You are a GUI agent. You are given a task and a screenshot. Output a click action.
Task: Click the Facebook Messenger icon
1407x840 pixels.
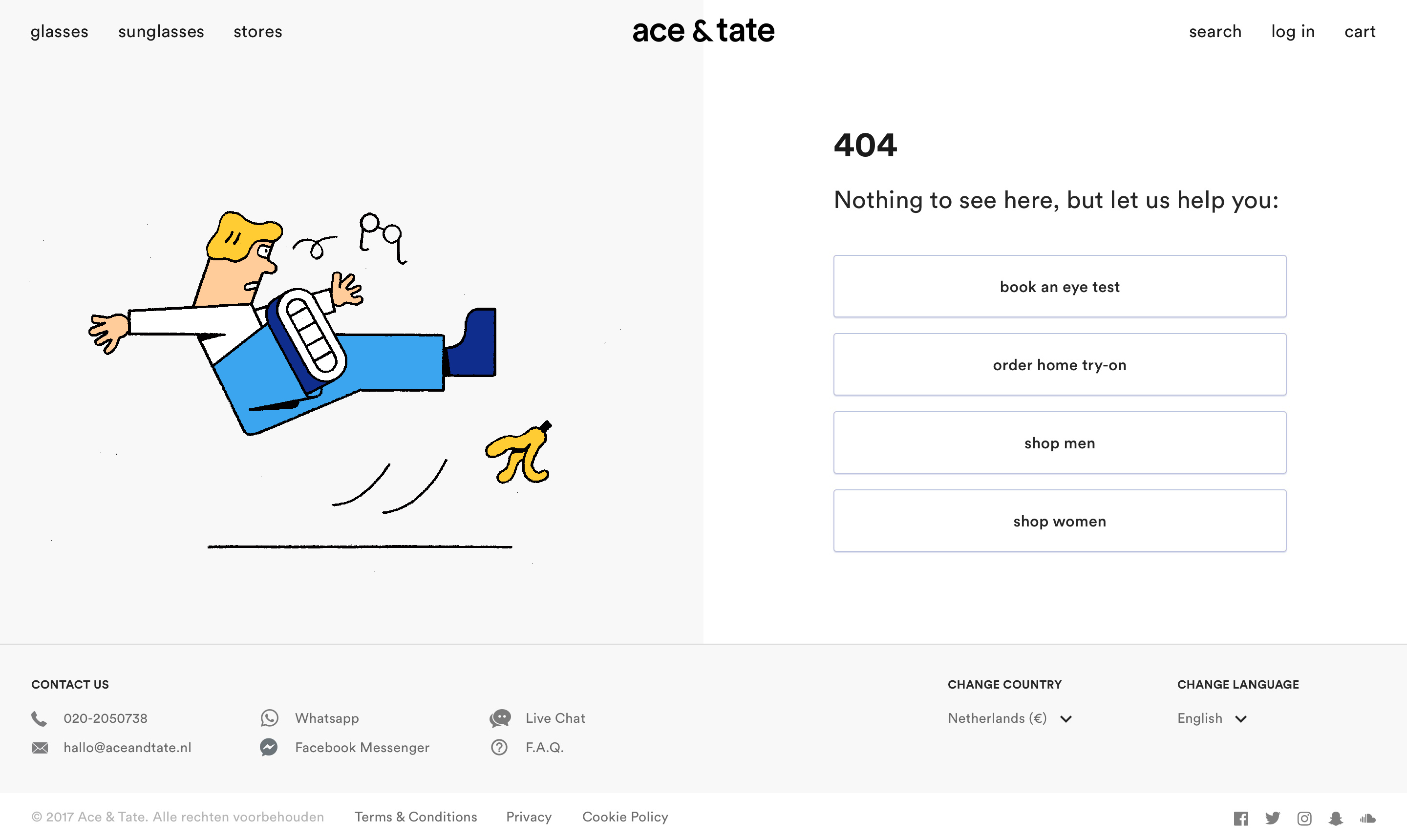pos(269,748)
